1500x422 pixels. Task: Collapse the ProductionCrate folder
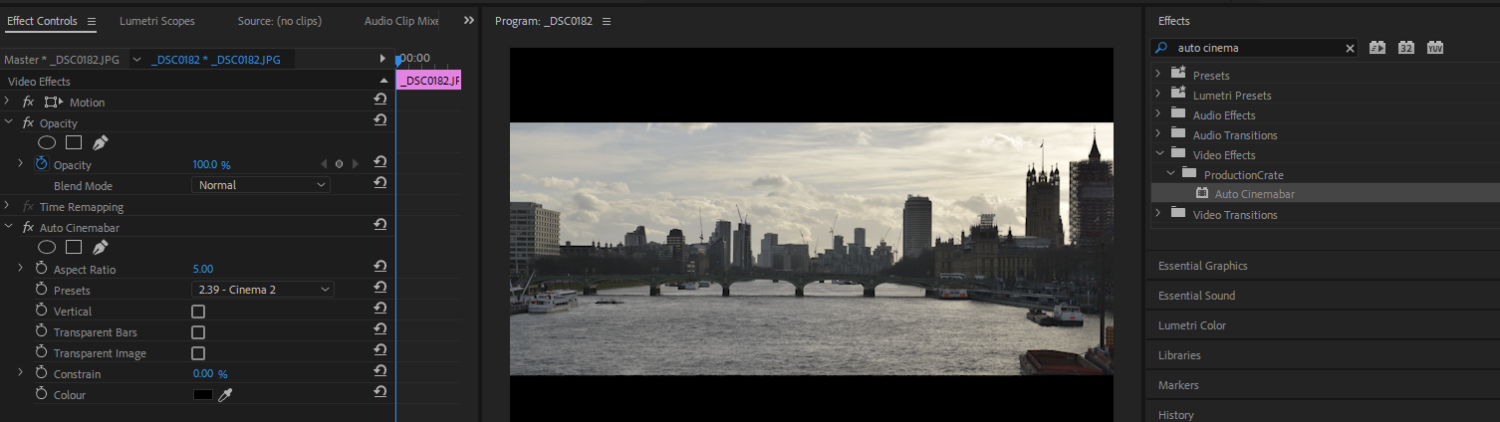[x=1170, y=174]
